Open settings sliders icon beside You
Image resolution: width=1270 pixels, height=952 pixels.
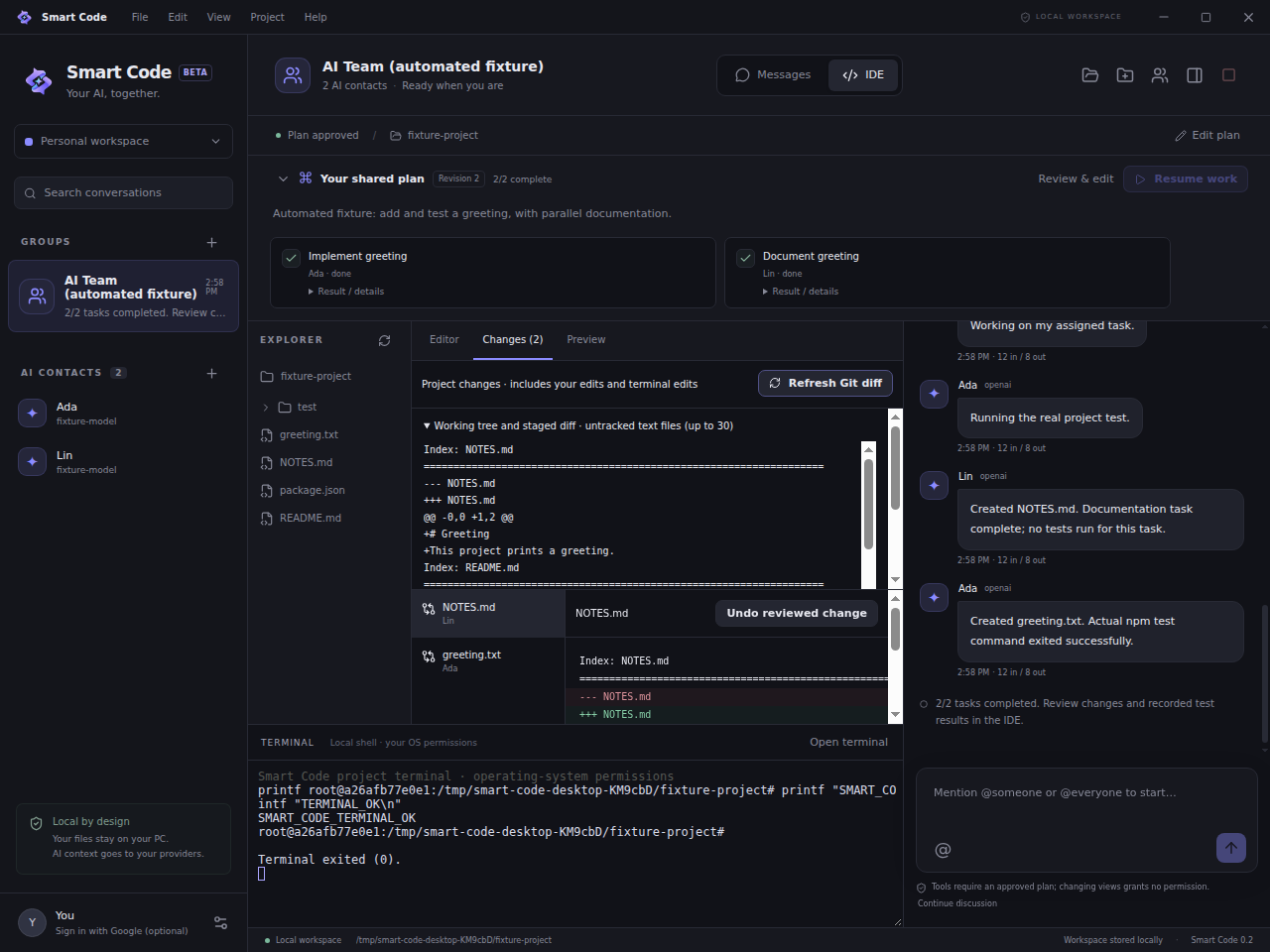pyautogui.click(x=221, y=922)
